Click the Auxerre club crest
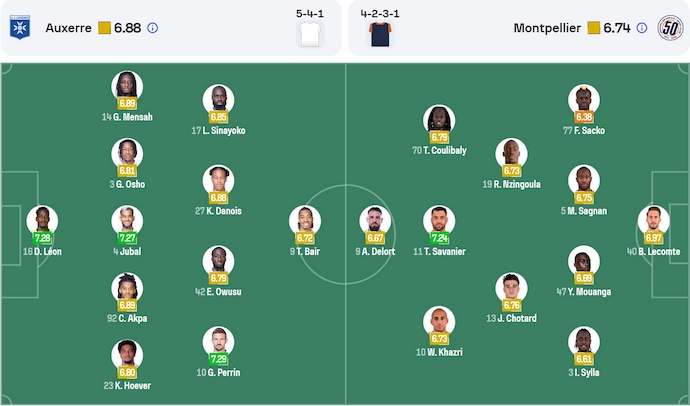 [18, 28]
